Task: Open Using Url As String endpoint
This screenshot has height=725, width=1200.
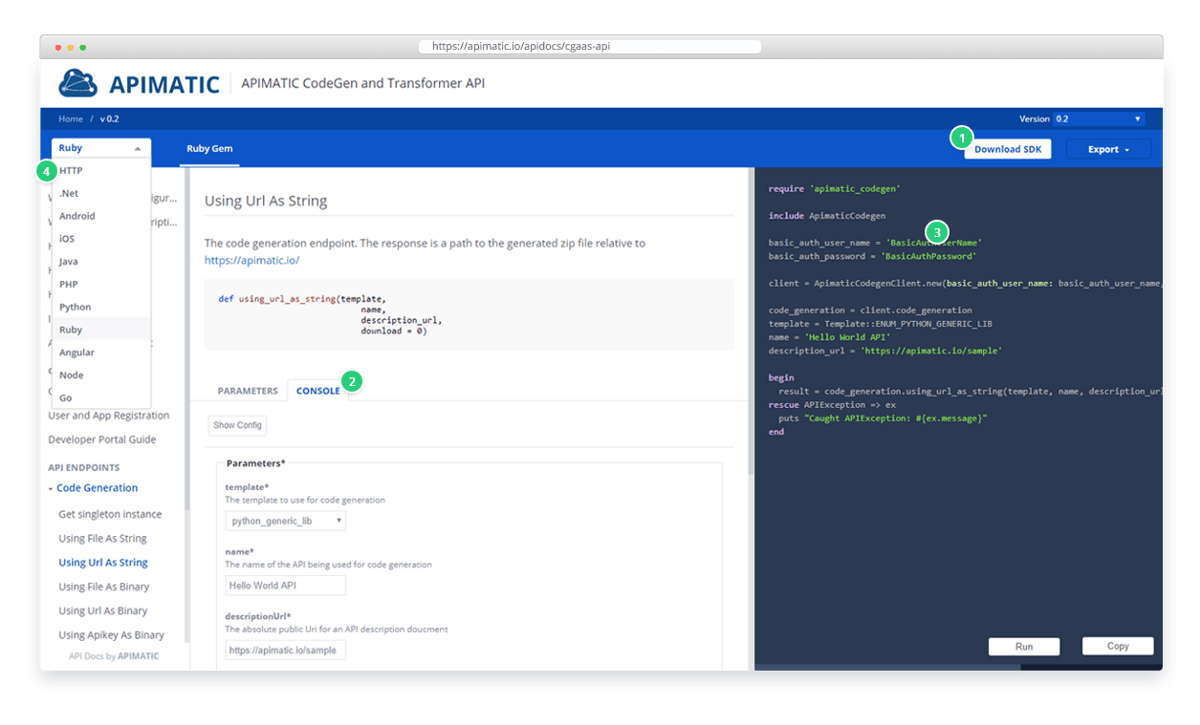Action: coord(103,562)
